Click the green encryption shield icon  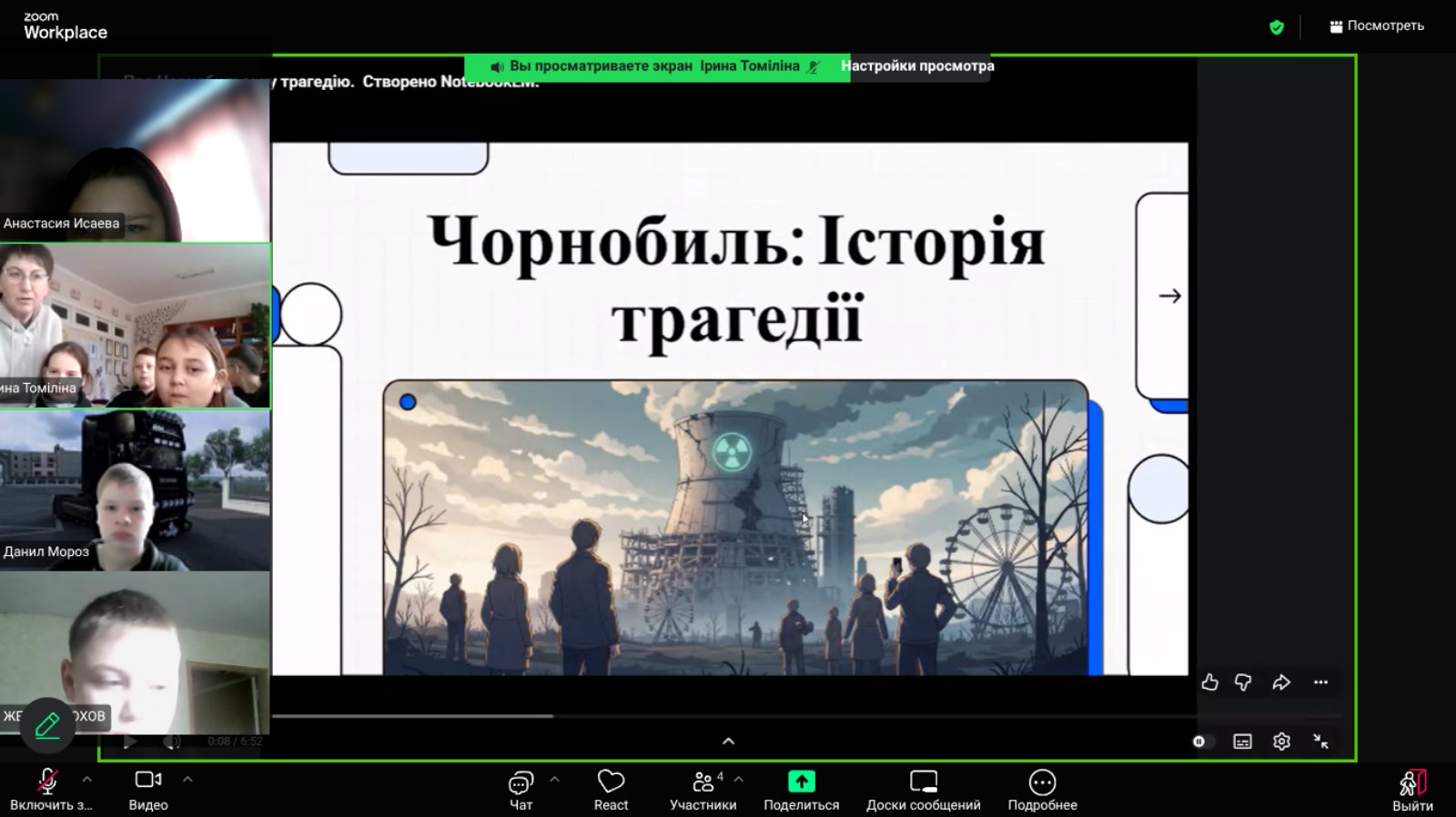pos(1277,27)
